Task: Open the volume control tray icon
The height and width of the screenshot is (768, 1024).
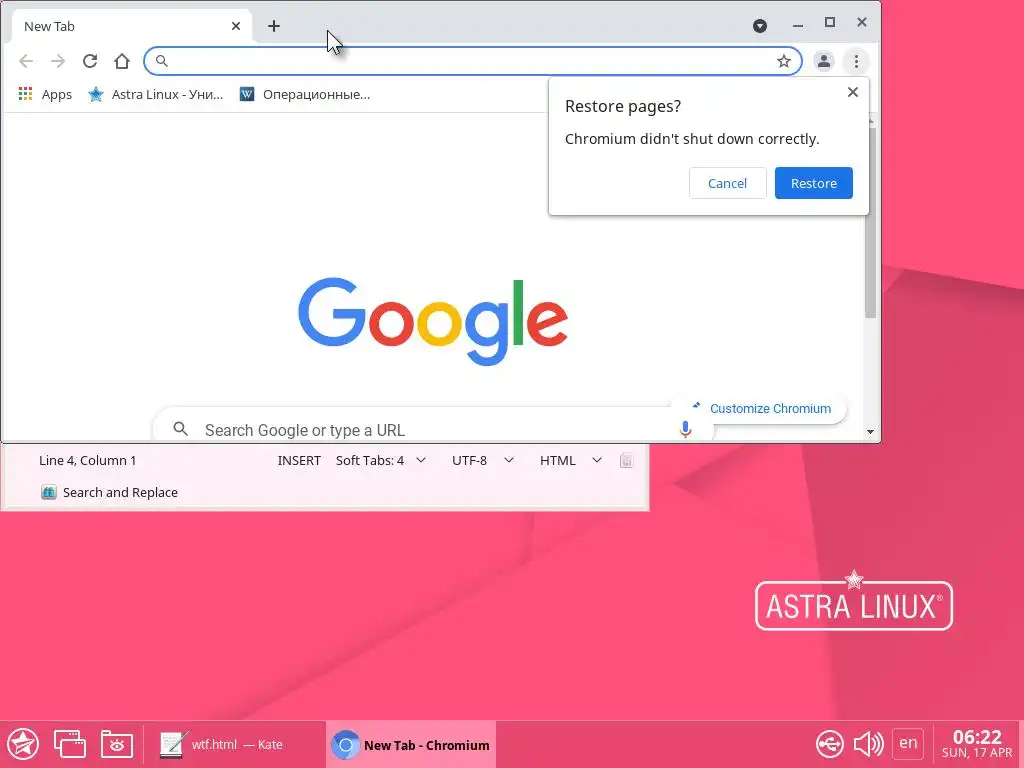Action: (x=869, y=744)
